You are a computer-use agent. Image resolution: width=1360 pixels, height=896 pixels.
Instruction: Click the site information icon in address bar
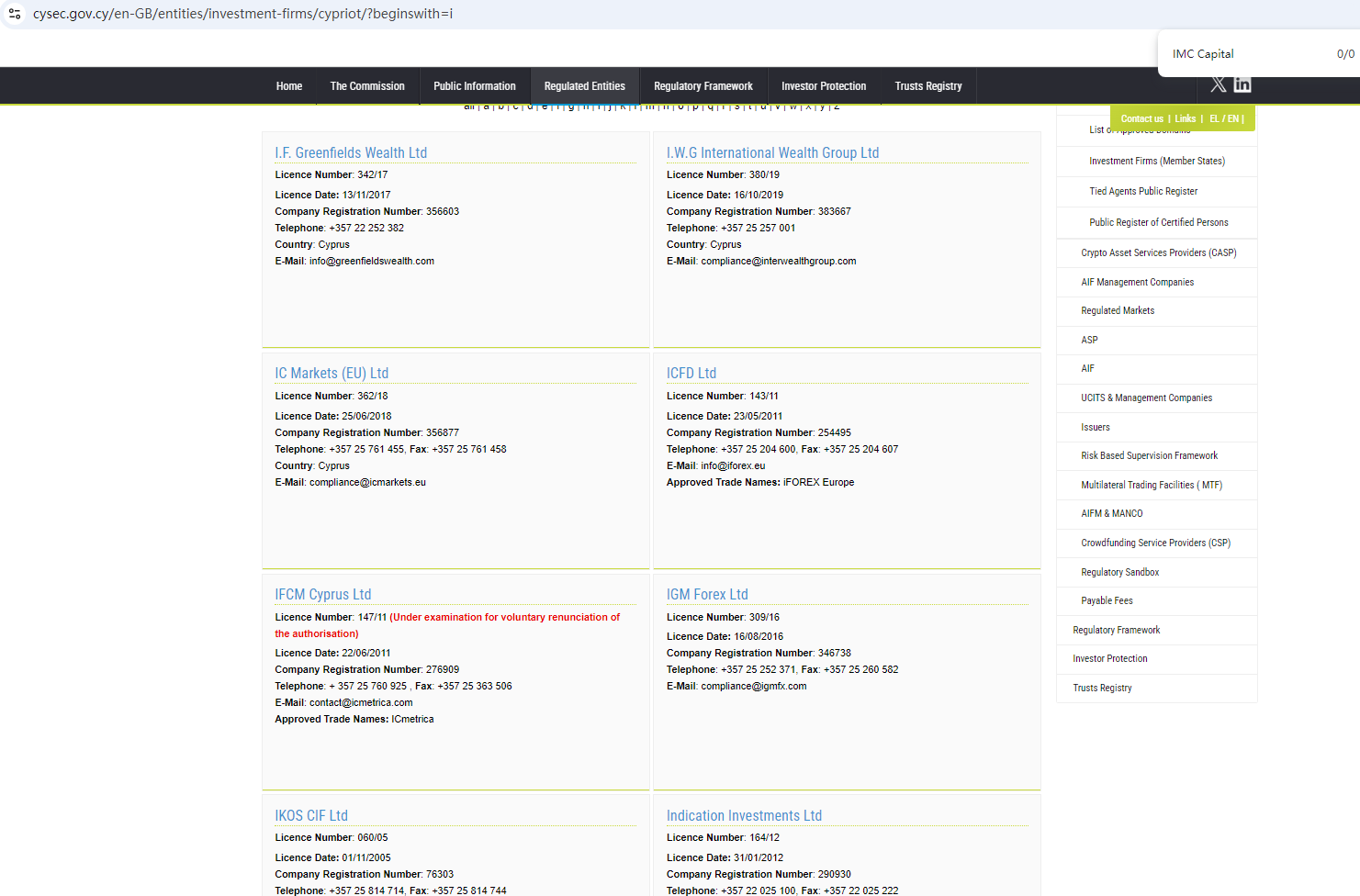15,14
